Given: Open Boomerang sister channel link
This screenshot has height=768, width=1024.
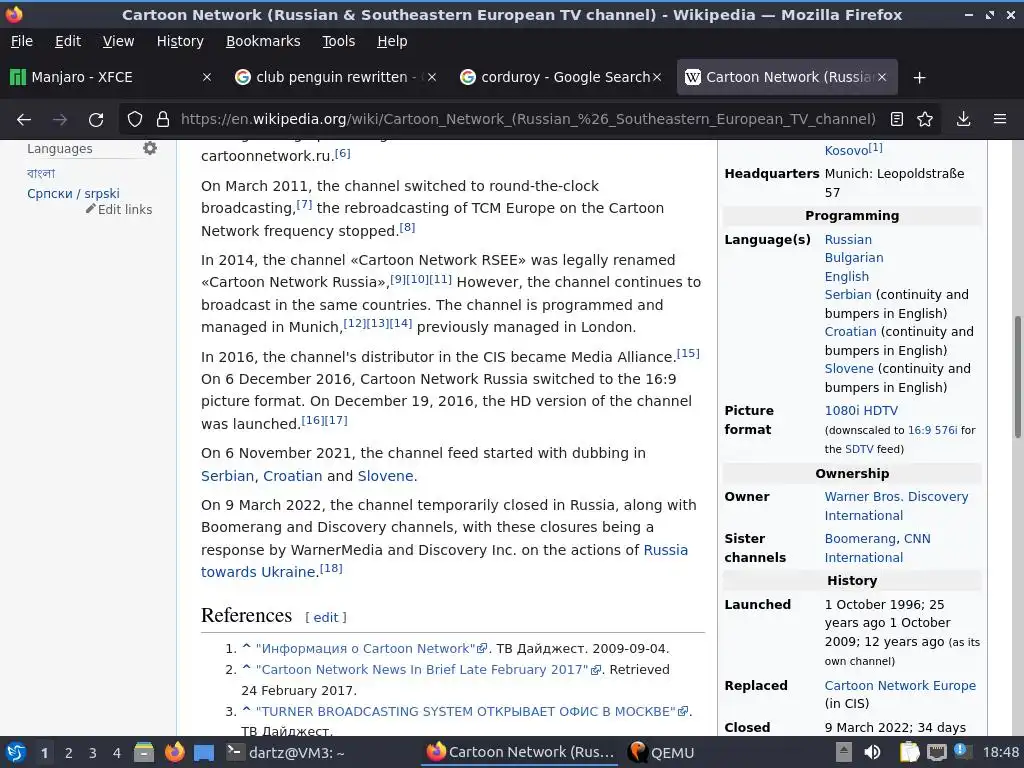Looking at the screenshot, I should coord(859,539).
